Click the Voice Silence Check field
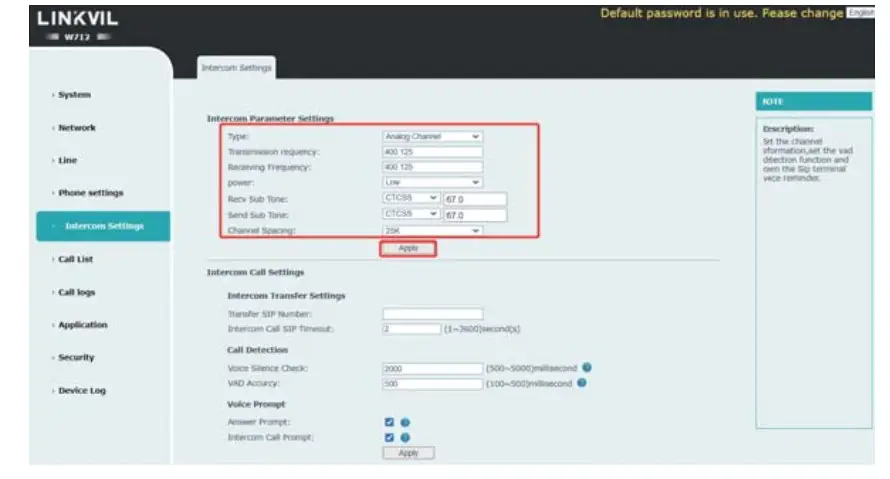The height and width of the screenshot is (479, 890). (x=433, y=368)
